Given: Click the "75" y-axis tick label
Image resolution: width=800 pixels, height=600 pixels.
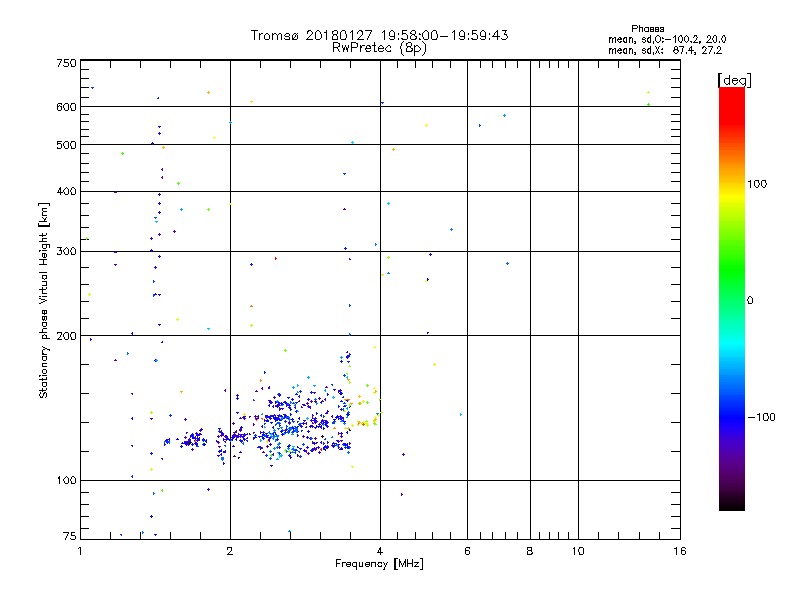Looking at the screenshot, I should (x=70, y=536).
